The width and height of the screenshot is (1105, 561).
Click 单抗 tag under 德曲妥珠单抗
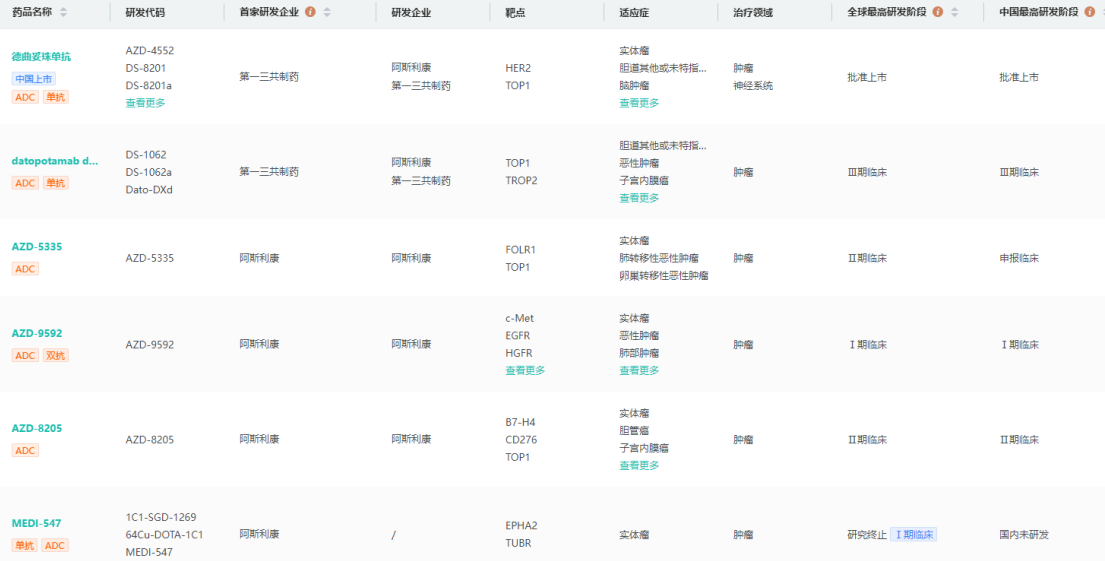[56, 97]
